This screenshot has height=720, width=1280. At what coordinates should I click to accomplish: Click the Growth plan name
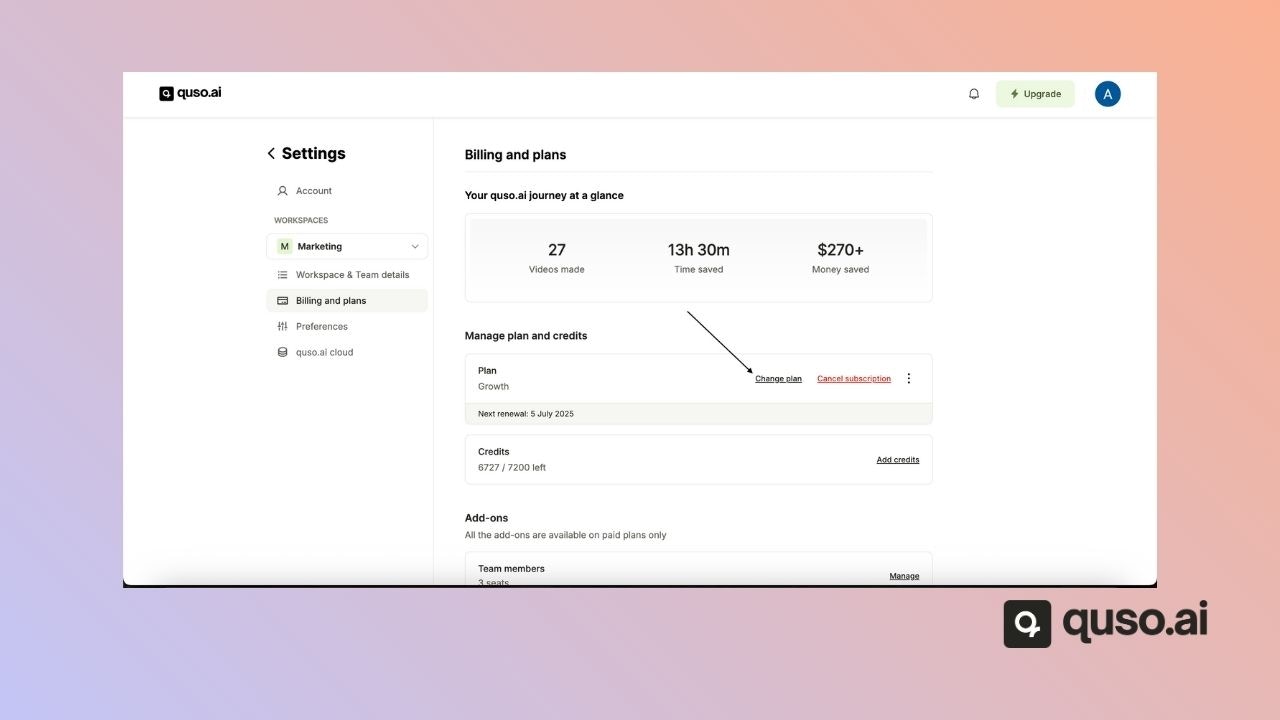pyautogui.click(x=493, y=387)
